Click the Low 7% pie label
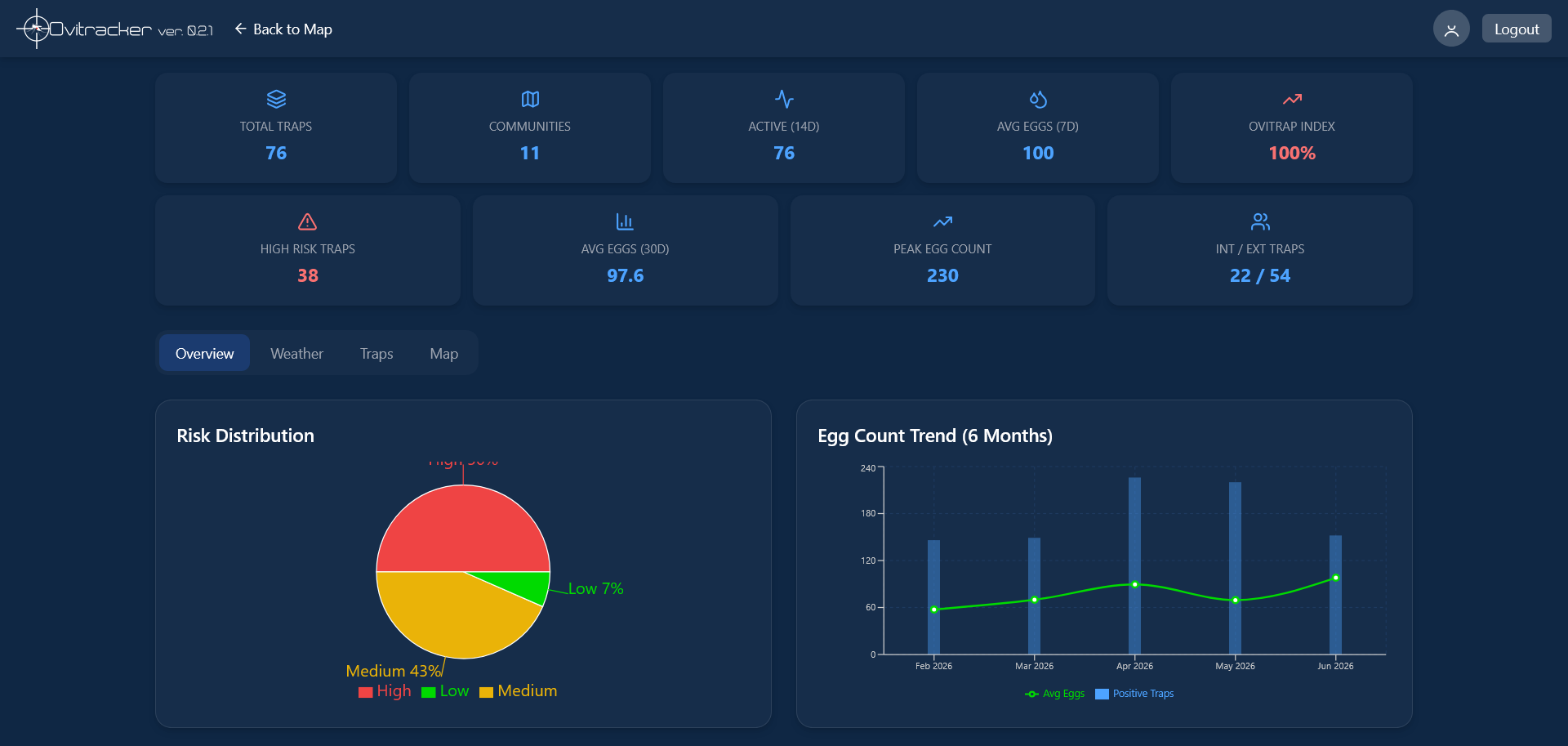 tap(595, 588)
